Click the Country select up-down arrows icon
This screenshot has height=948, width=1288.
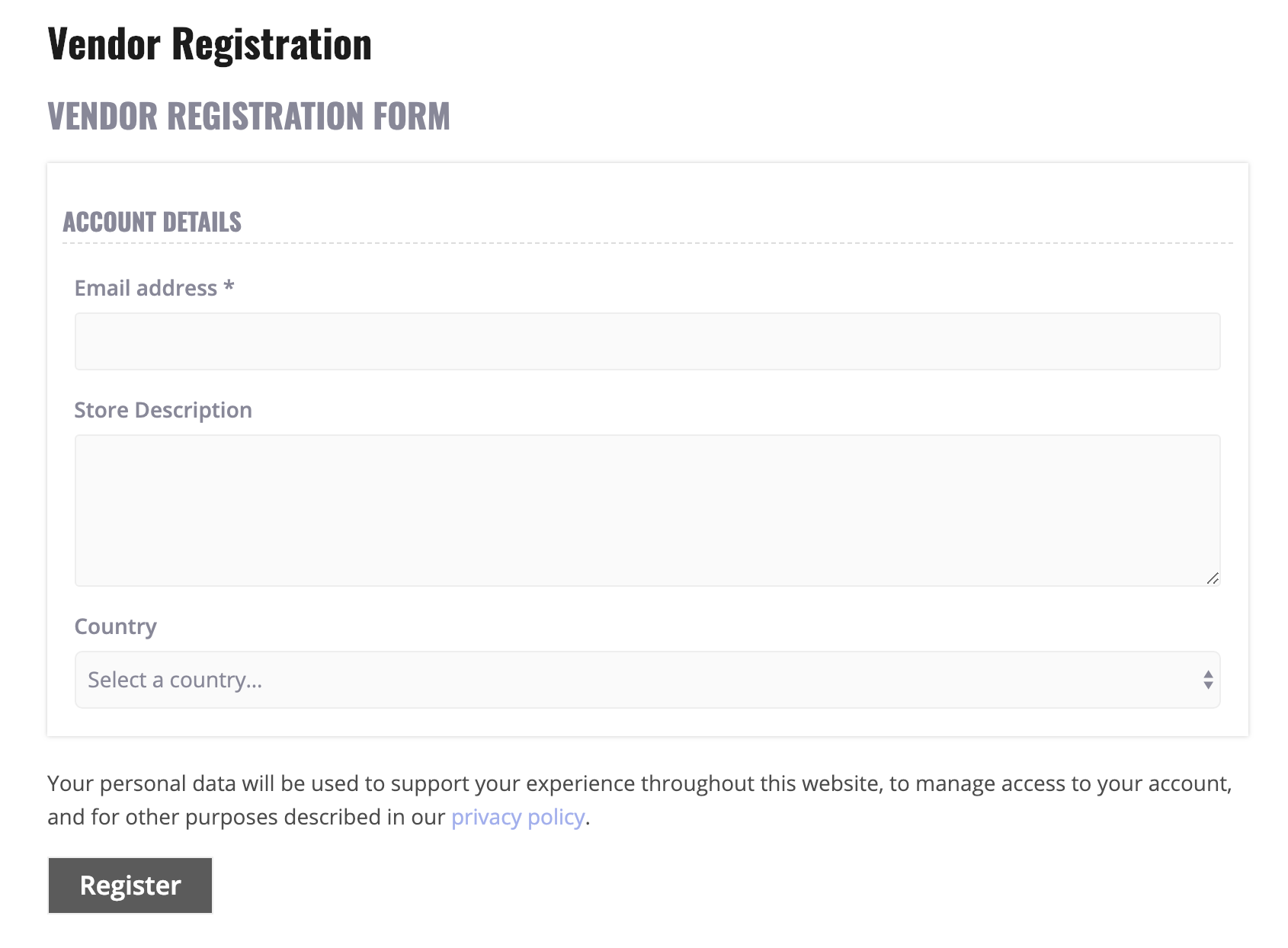tap(1208, 680)
